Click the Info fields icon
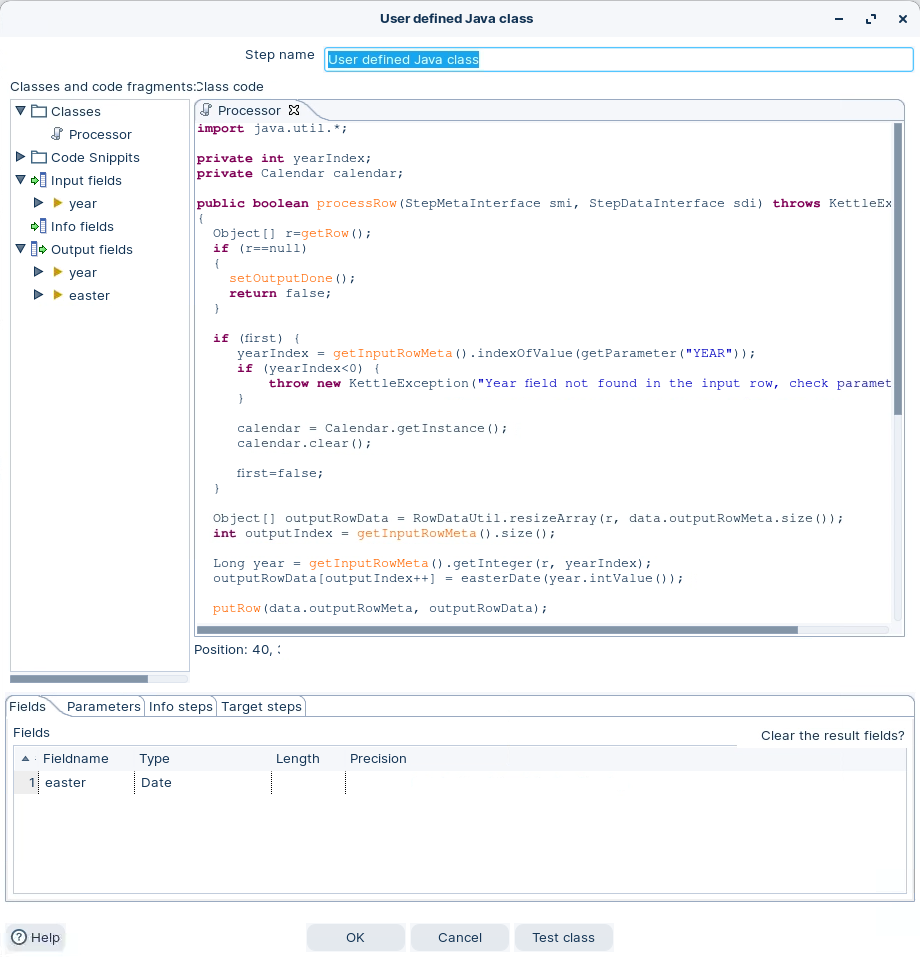This screenshot has width=920, height=957. click(x=39, y=227)
